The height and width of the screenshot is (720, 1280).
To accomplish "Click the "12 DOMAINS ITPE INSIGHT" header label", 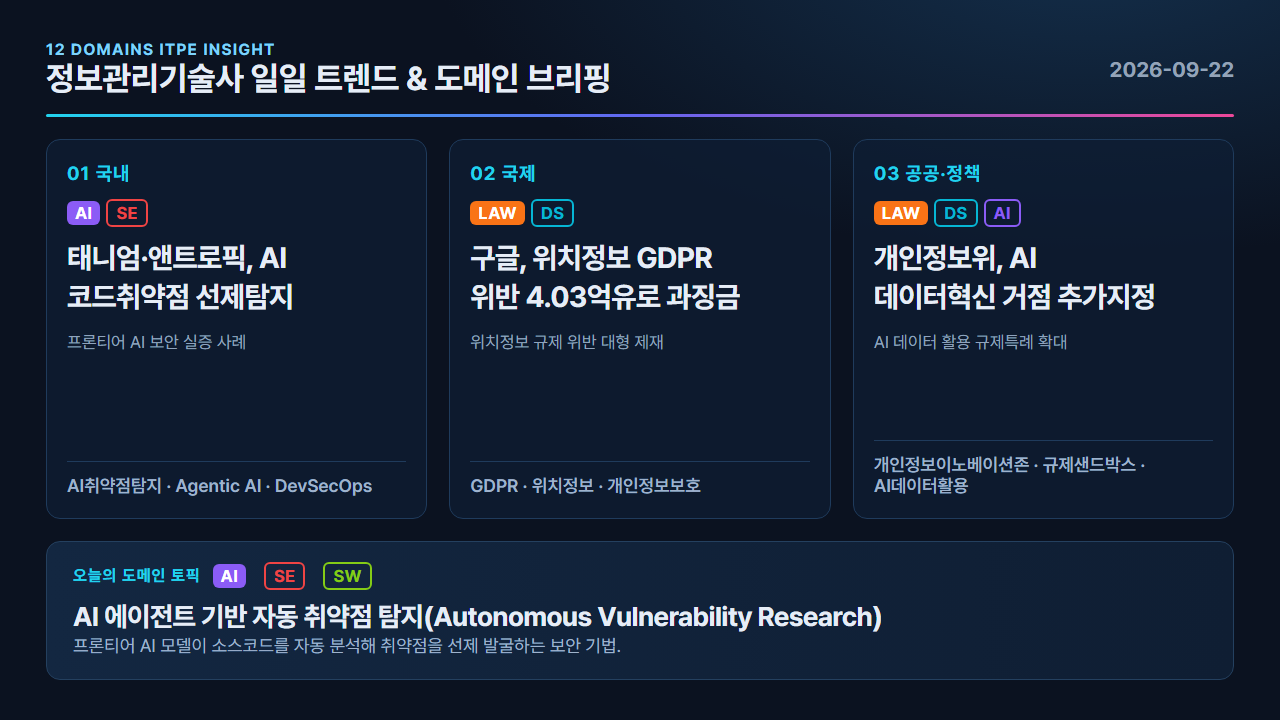I will point(160,50).
